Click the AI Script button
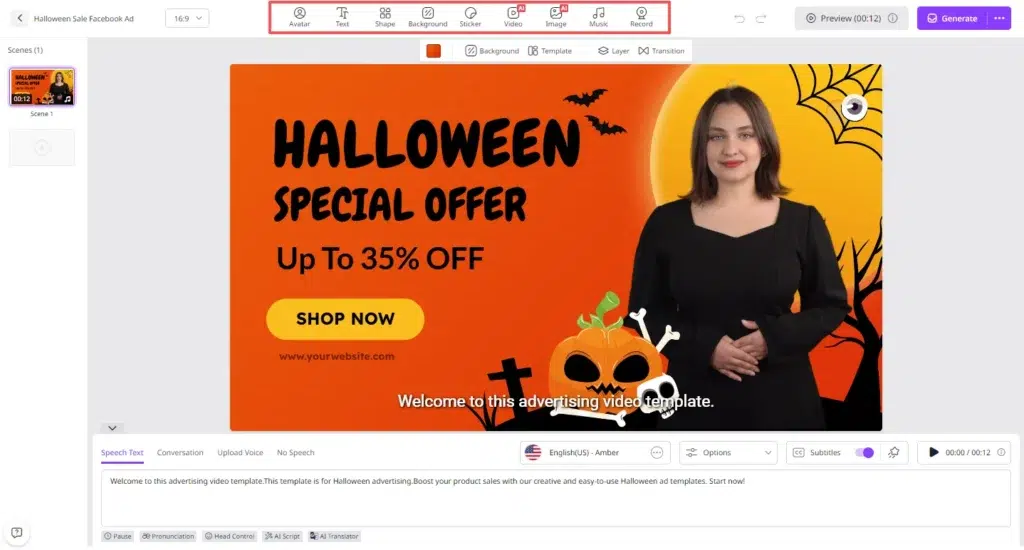Screen dimensions: 1024x550 (282, 536)
